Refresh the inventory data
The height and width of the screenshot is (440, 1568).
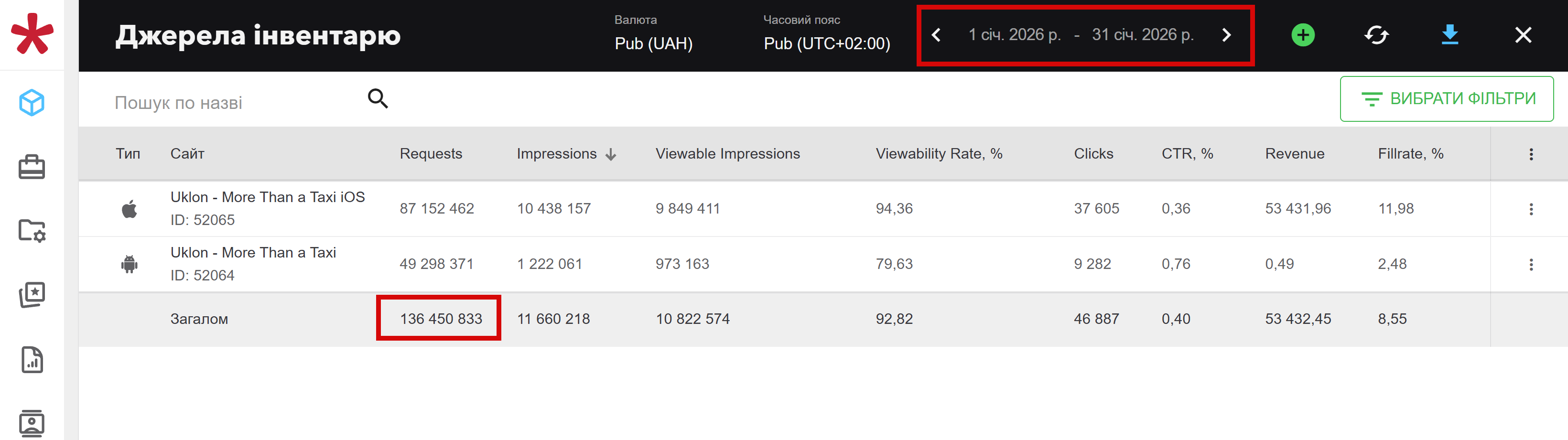(1376, 35)
